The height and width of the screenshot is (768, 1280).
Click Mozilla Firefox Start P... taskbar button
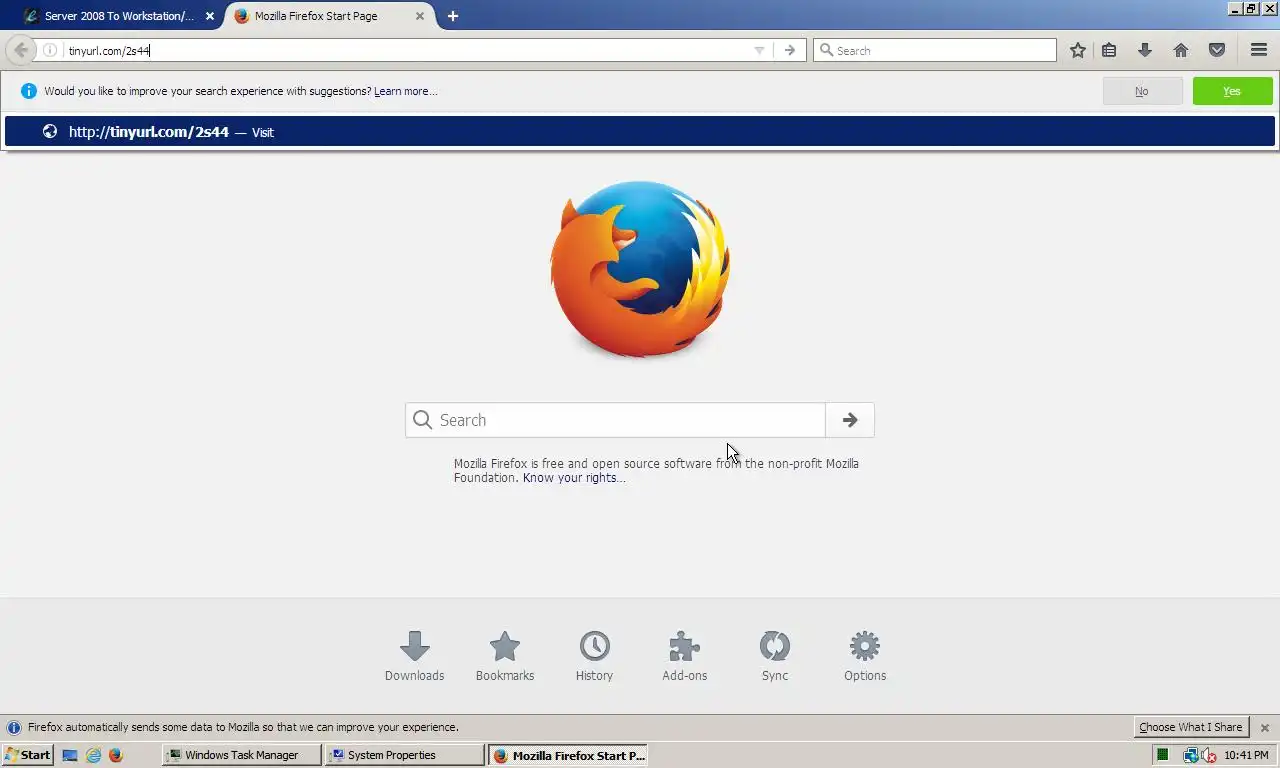[568, 755]
